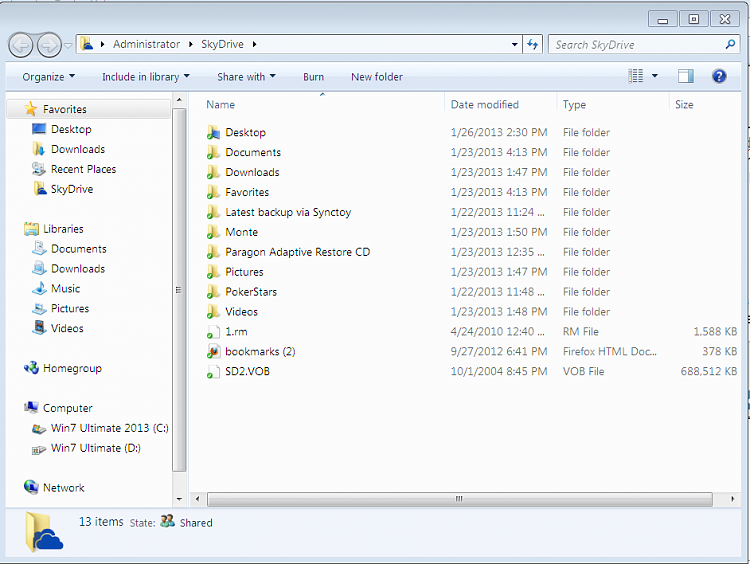The width and height of the screenshot is (750, 564).
Task: Expand the arrow after SkyDrive breadcrumb
Action: 254,44
